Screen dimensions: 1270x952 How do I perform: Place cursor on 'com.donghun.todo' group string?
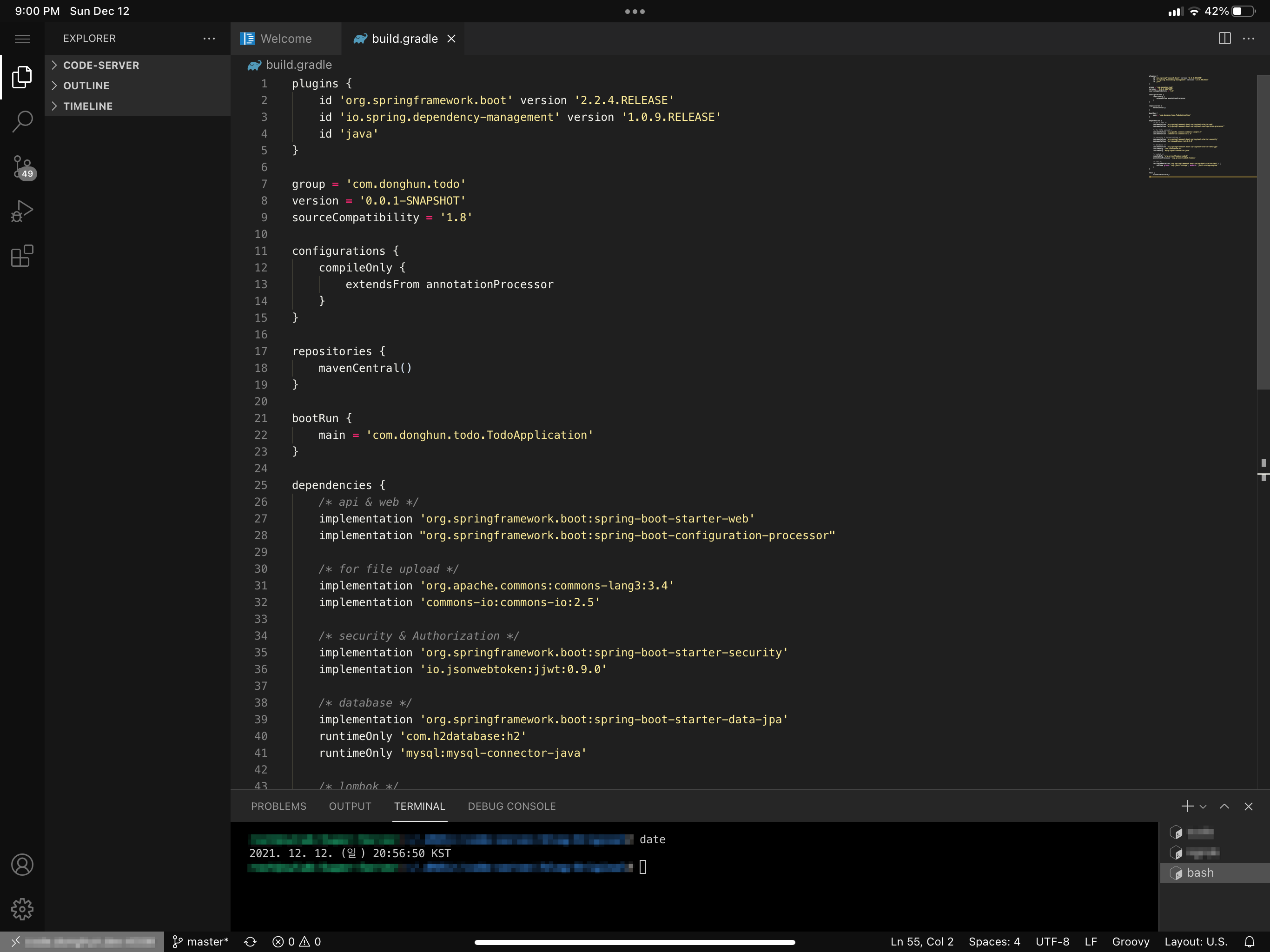406,185
